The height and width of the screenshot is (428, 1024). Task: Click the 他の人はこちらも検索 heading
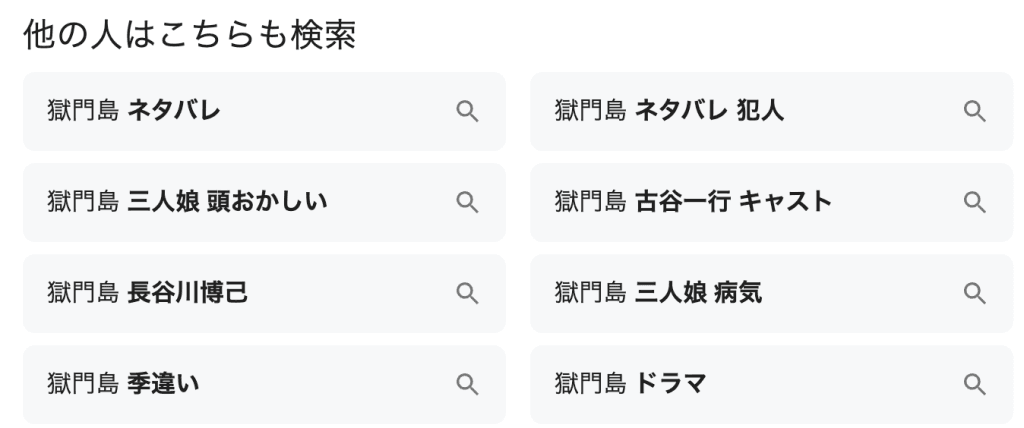[190, 35]
